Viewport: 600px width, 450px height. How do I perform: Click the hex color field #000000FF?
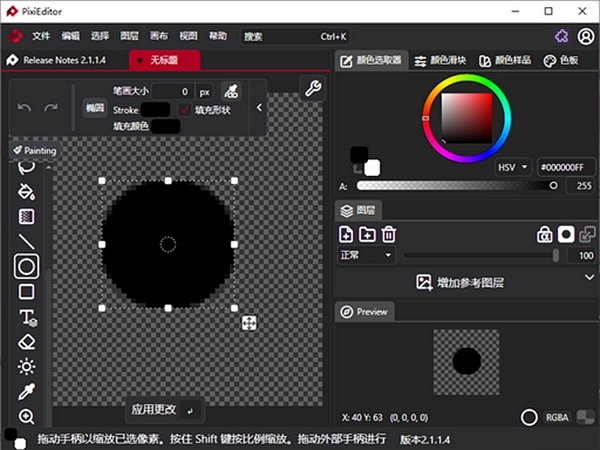[x=566, y=167]
